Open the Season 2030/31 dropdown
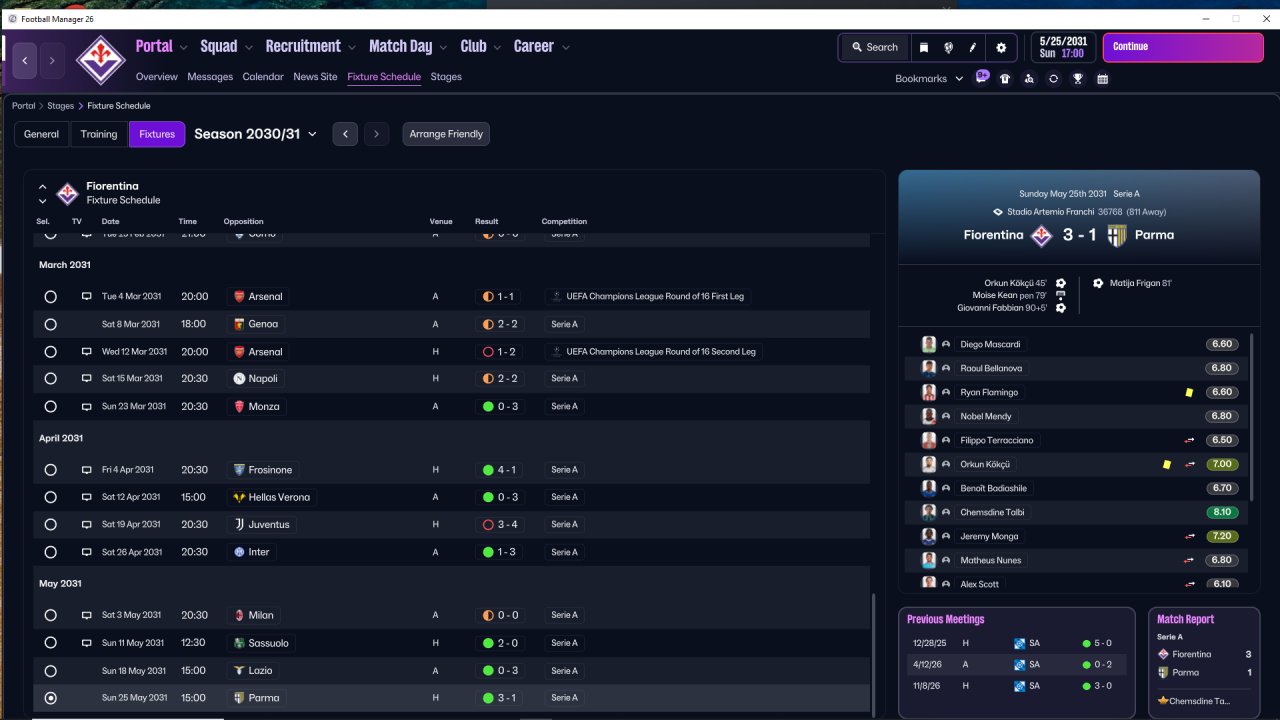Screen dimensions: 1280x720 point(255,134)
